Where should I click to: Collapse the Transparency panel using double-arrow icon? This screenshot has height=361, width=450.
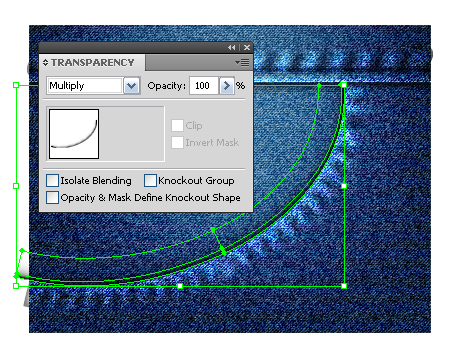coord(232,48)
